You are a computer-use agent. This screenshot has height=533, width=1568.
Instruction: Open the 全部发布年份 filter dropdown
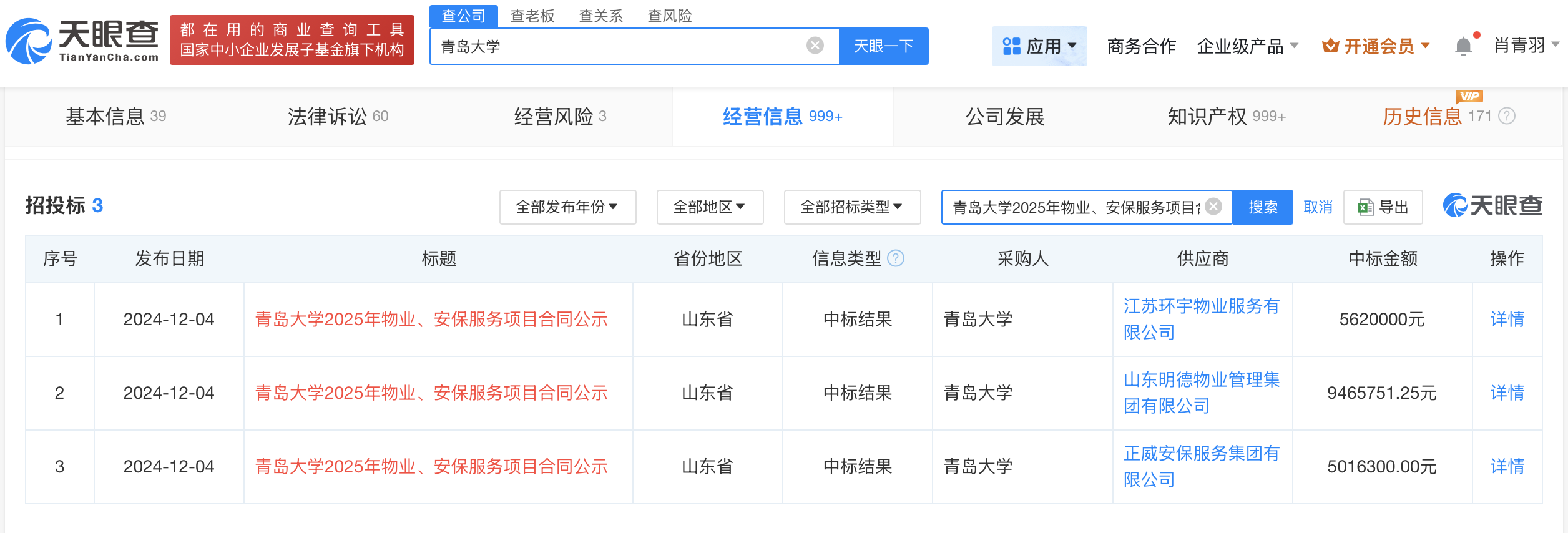[567, 207]
